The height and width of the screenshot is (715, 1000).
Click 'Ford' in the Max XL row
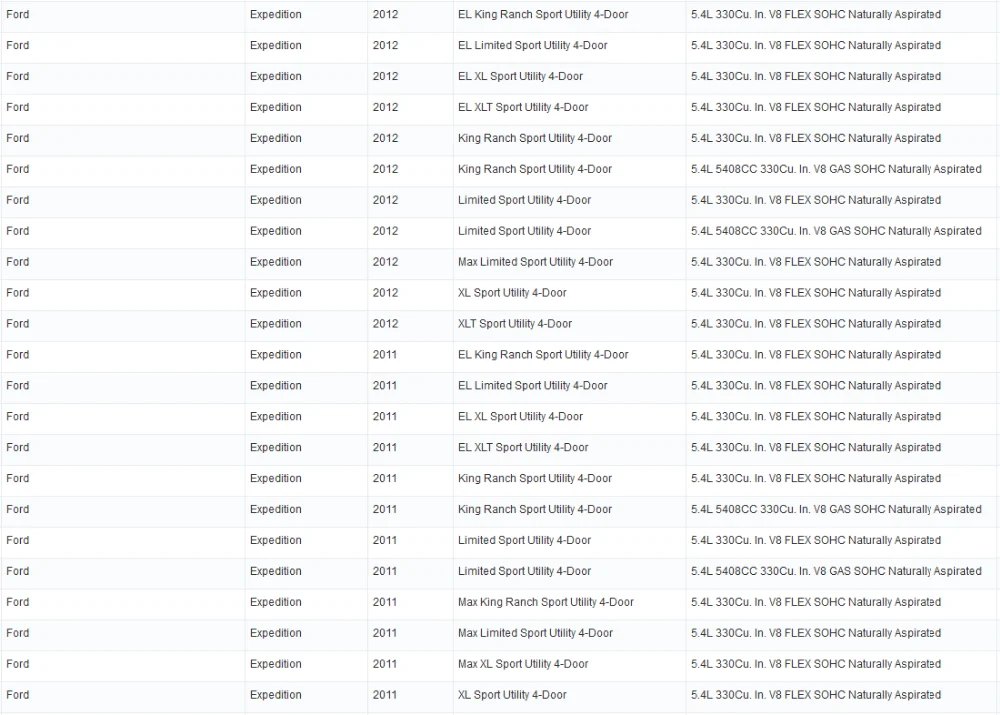(x=18, y=664)
